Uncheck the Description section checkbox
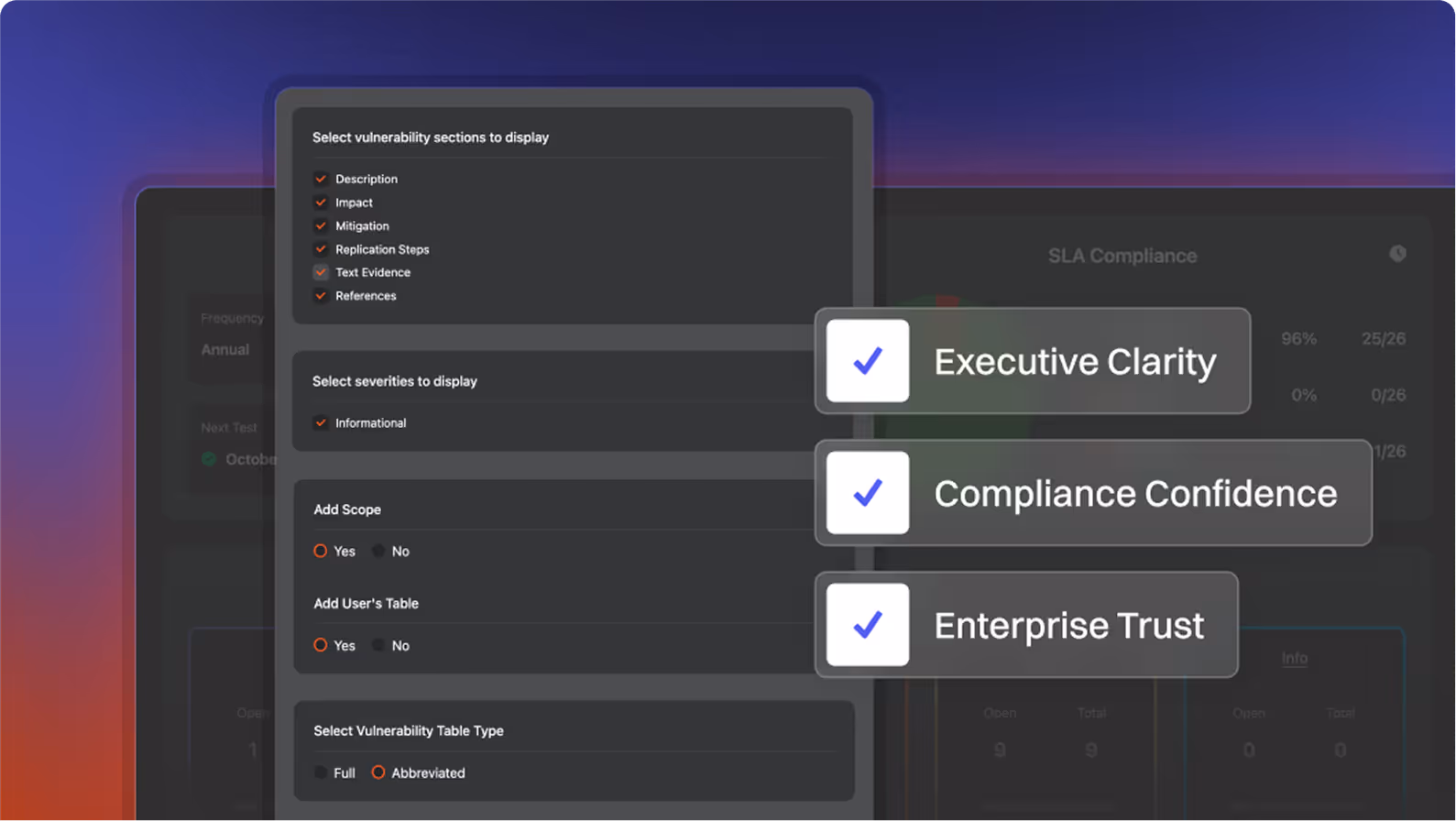The image size is (1456, 821). point(321,179)
